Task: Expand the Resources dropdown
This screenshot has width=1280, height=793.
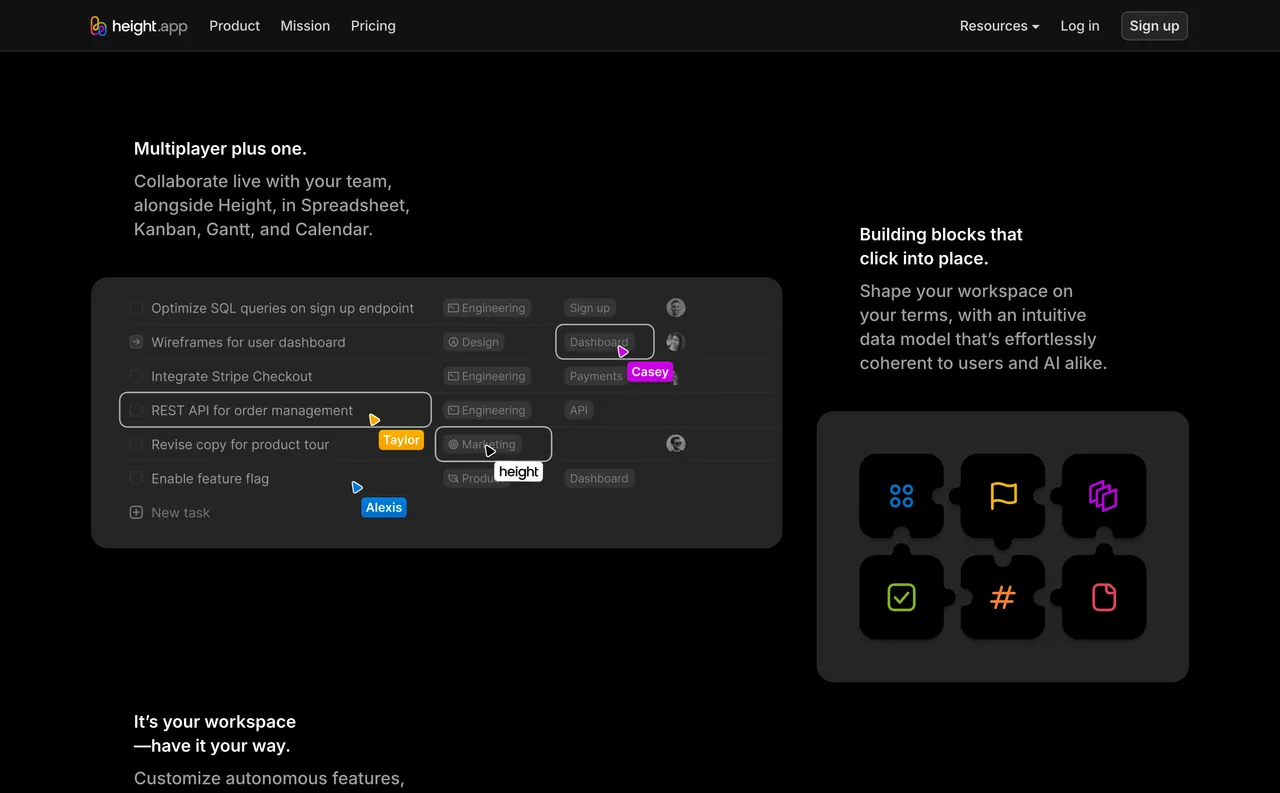Action: 999,25
